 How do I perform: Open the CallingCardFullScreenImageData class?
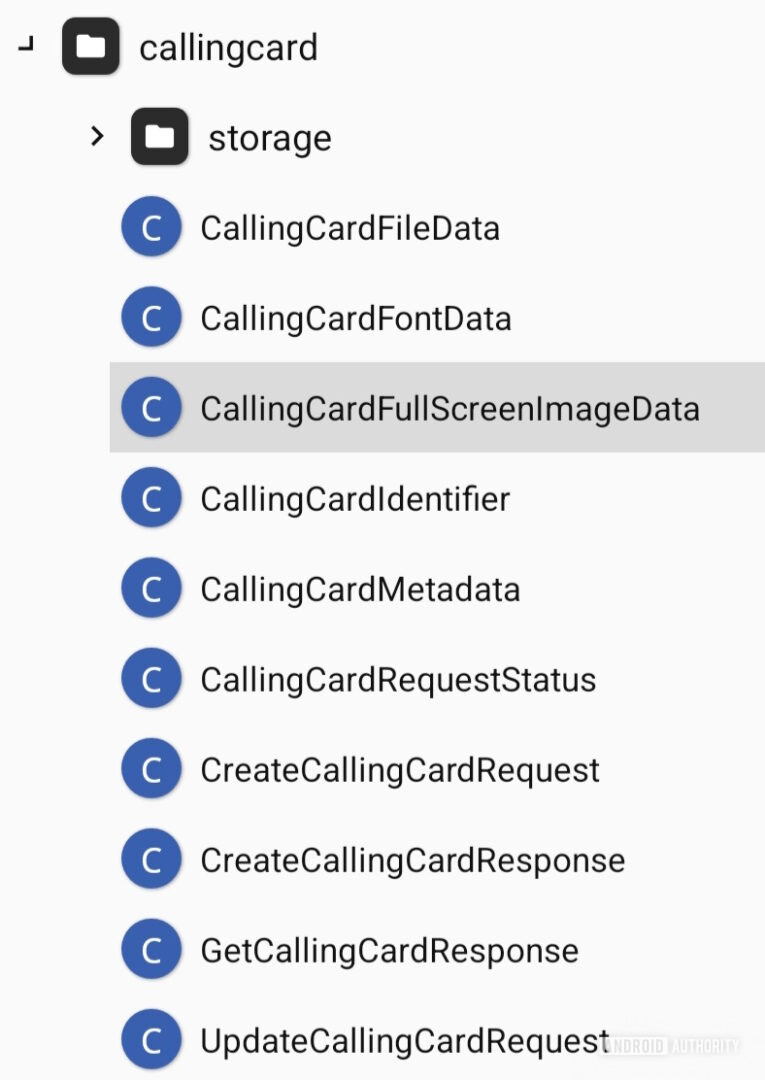point(448,407)
